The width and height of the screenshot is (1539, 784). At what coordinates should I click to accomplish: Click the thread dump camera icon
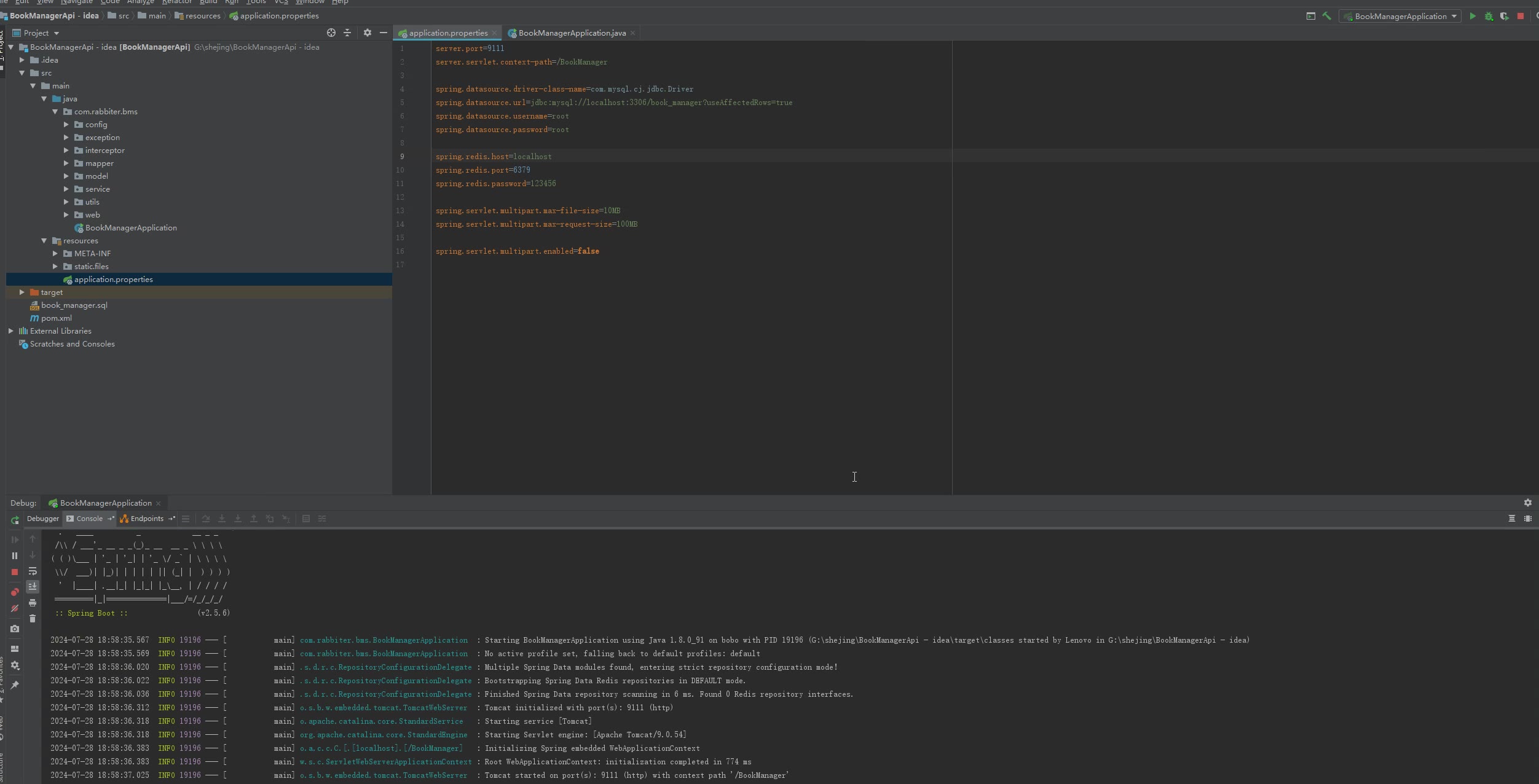tap(15, 629)
